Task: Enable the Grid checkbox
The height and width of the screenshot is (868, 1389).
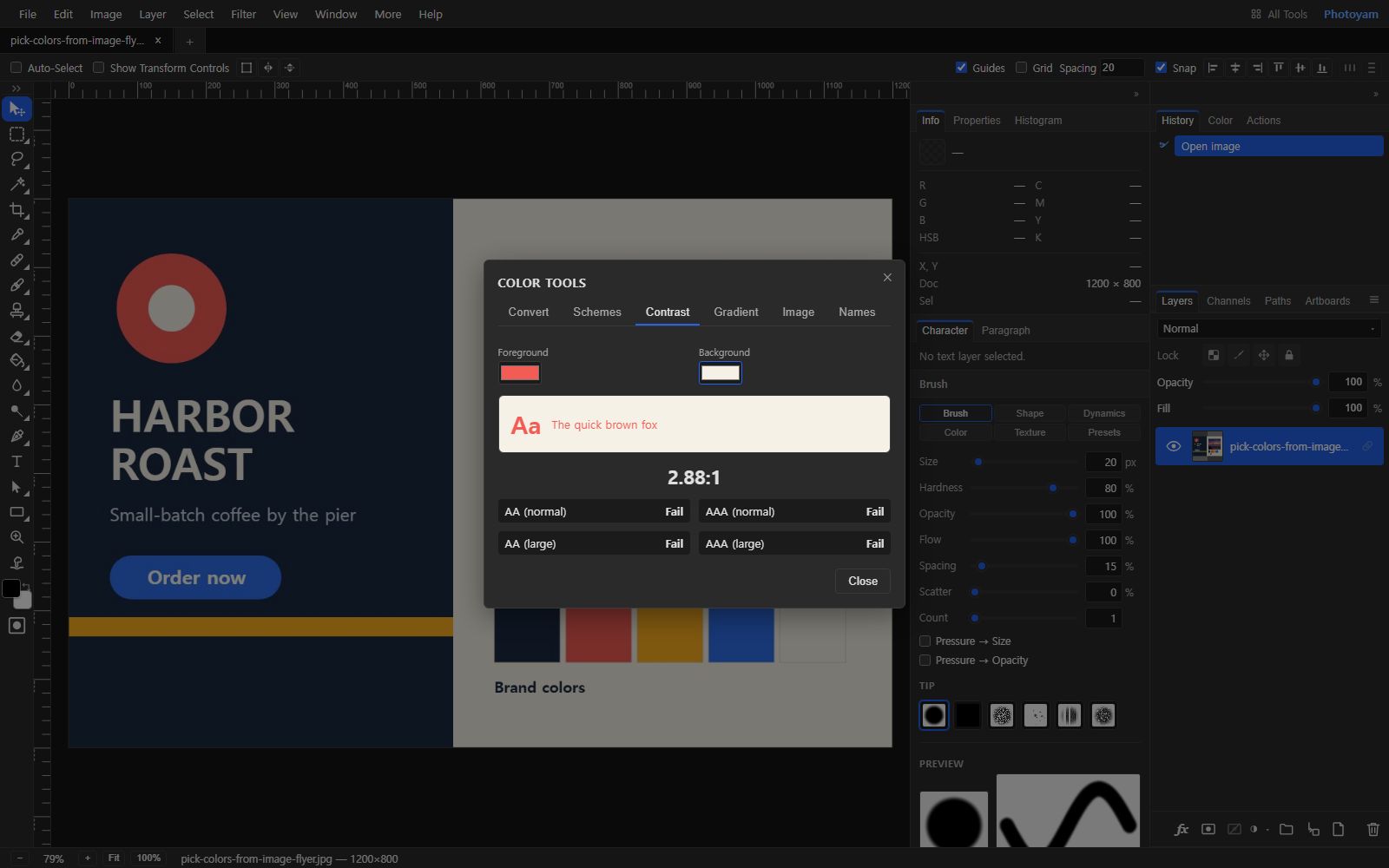Action: pyautogui.click(x=1021, y=68)
